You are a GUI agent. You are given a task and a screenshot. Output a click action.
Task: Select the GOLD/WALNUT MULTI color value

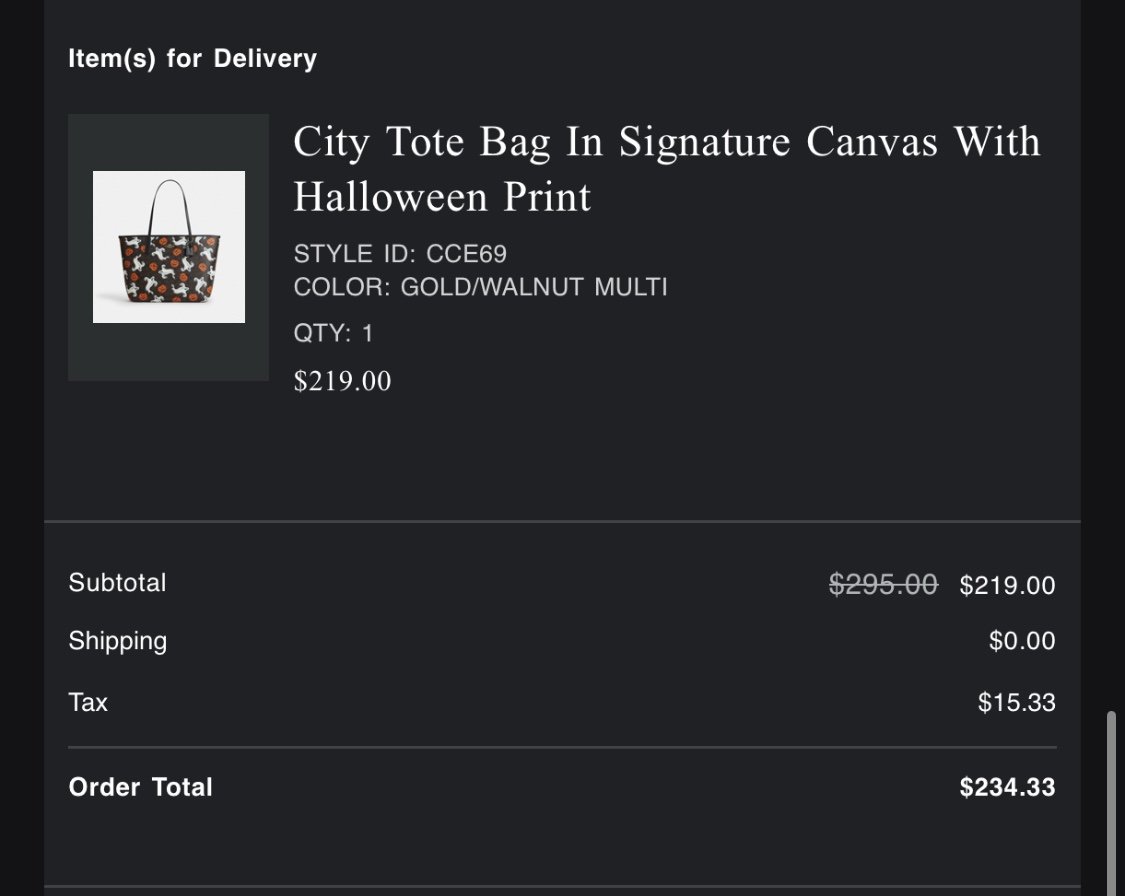(x=534, y=288)
